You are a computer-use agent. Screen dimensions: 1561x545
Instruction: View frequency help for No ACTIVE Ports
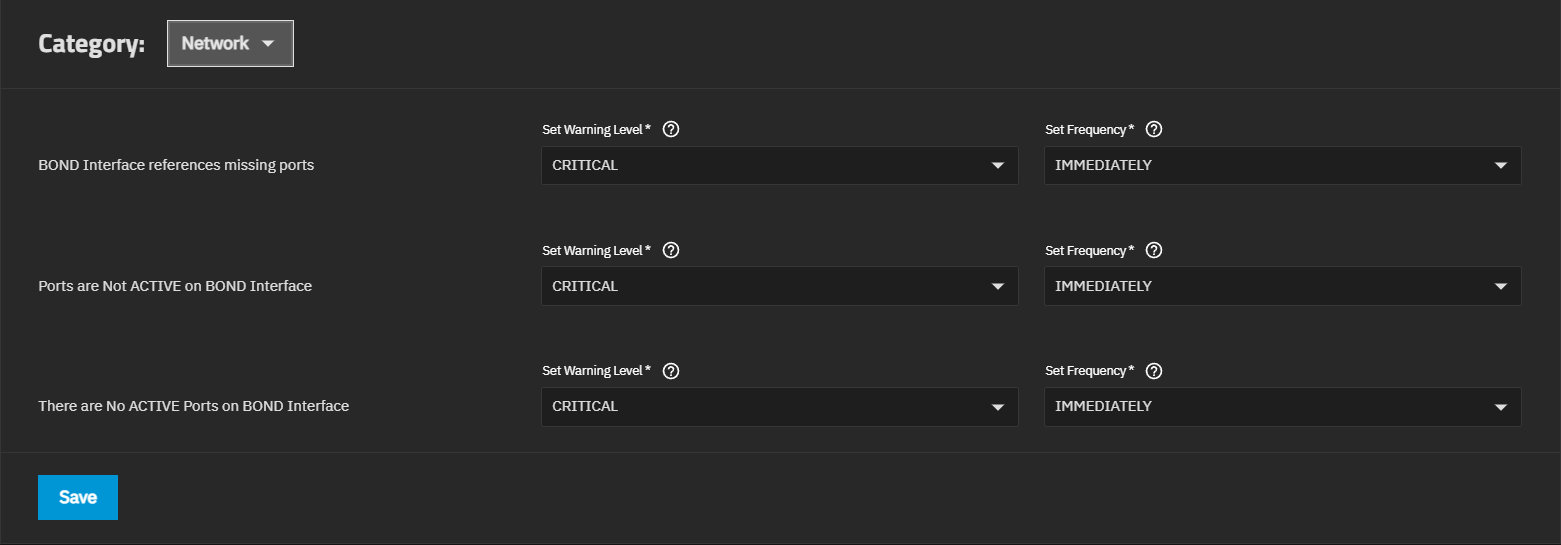[x=1154, y=371]
